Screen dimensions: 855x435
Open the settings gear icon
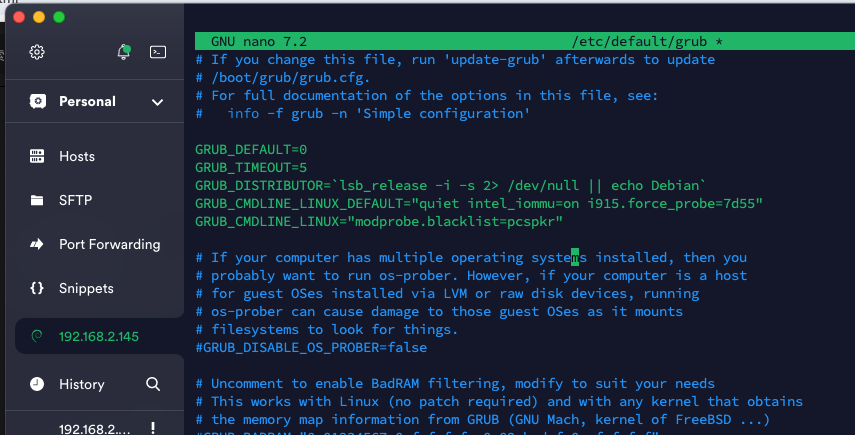pyautogui.click(x=37, y=52)
